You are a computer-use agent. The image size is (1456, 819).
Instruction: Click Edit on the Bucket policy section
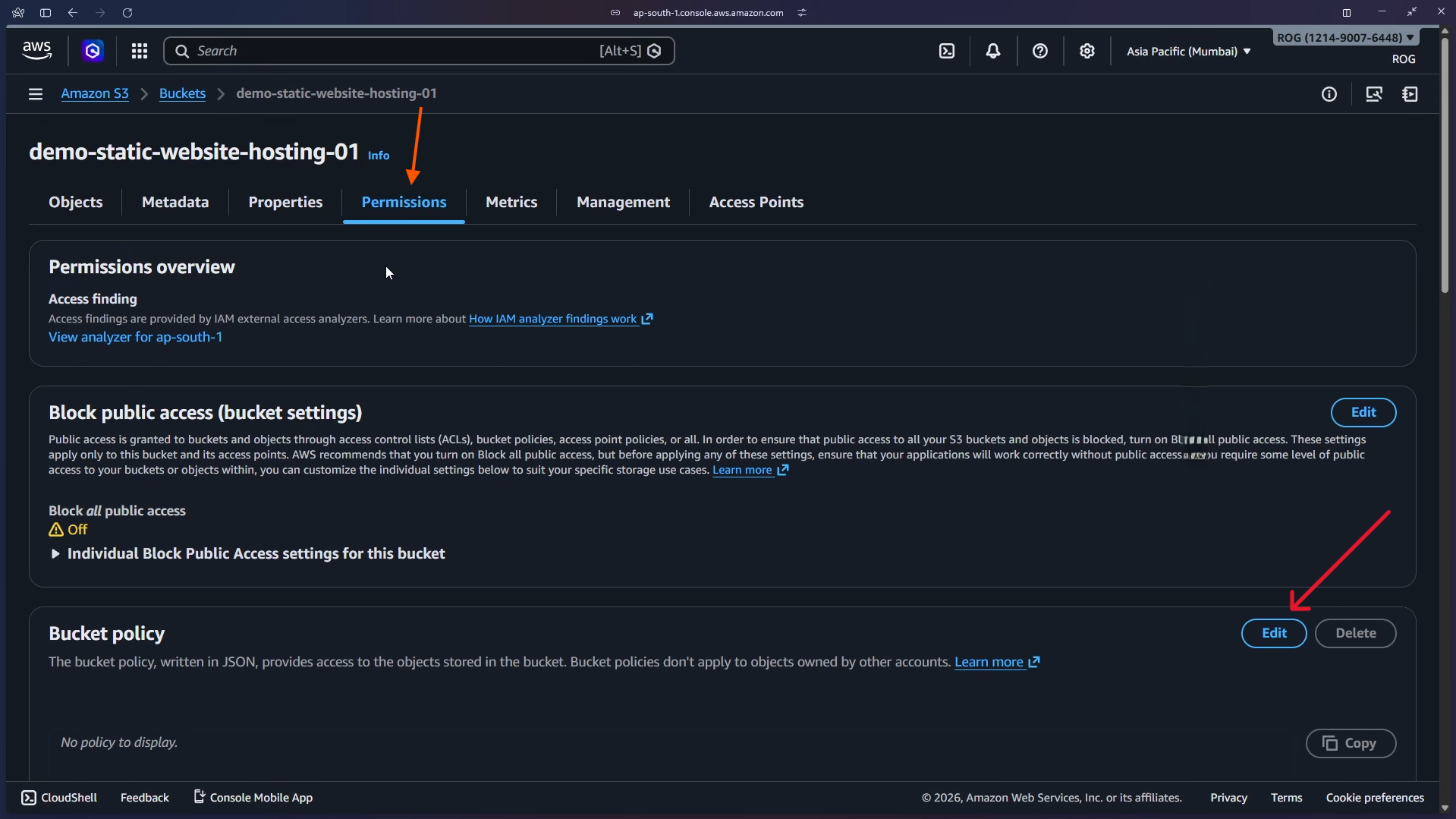pos(1273,632)
